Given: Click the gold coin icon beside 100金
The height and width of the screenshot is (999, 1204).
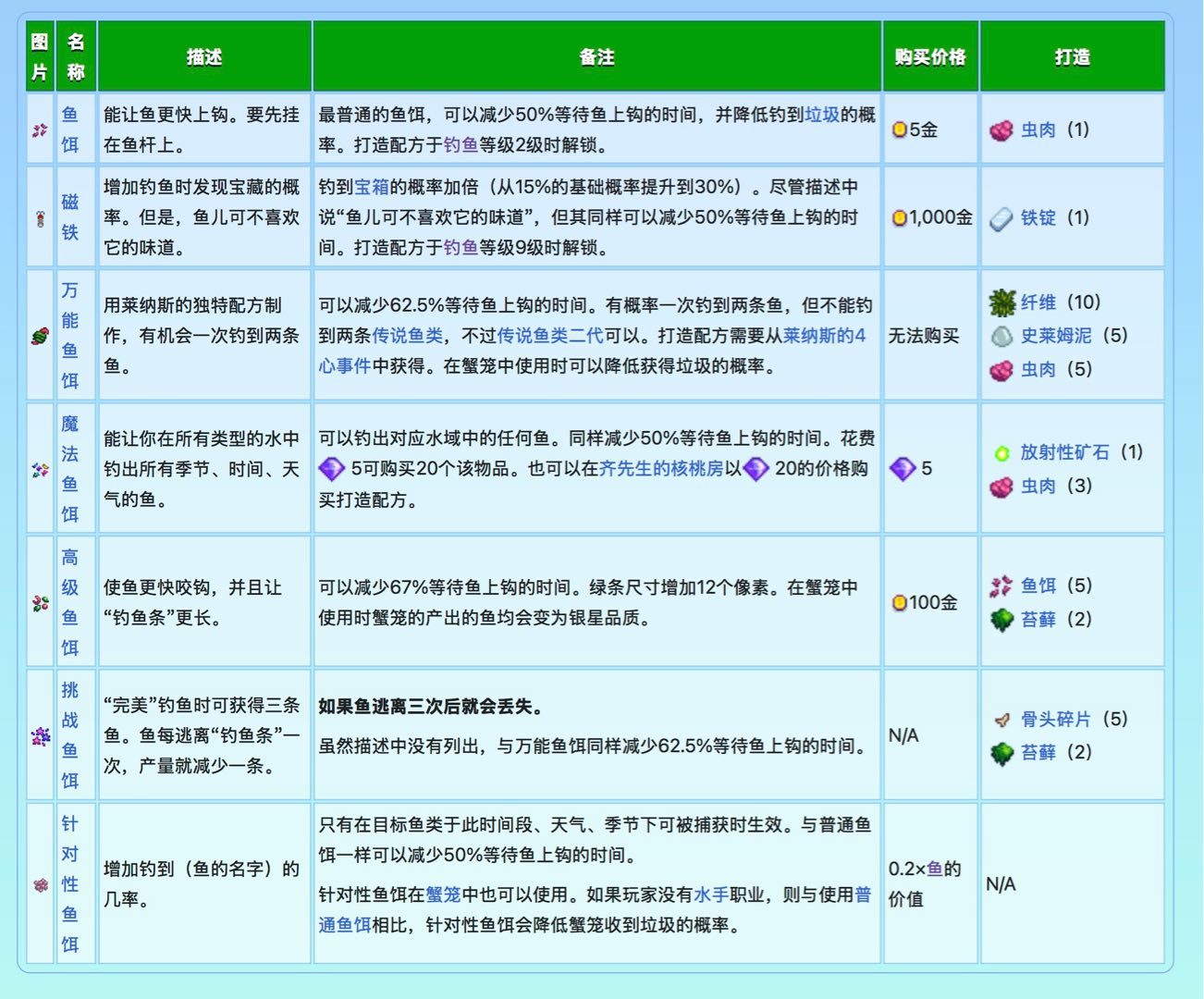Looking at the screenshot, I should tap(899, 603).
